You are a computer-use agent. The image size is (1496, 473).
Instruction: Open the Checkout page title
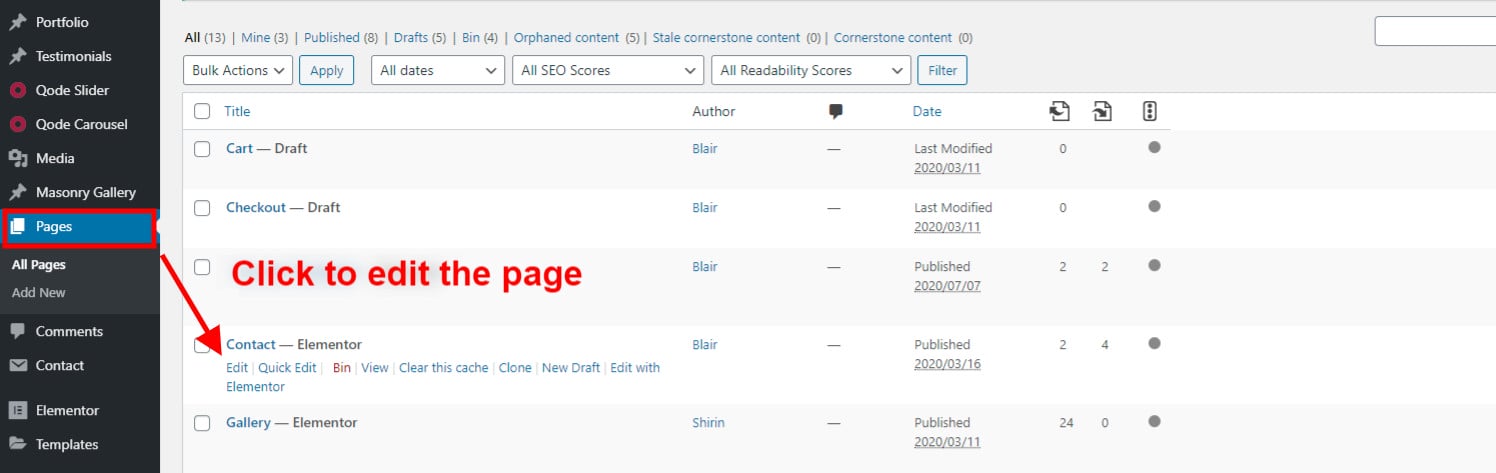coord(256,207)
